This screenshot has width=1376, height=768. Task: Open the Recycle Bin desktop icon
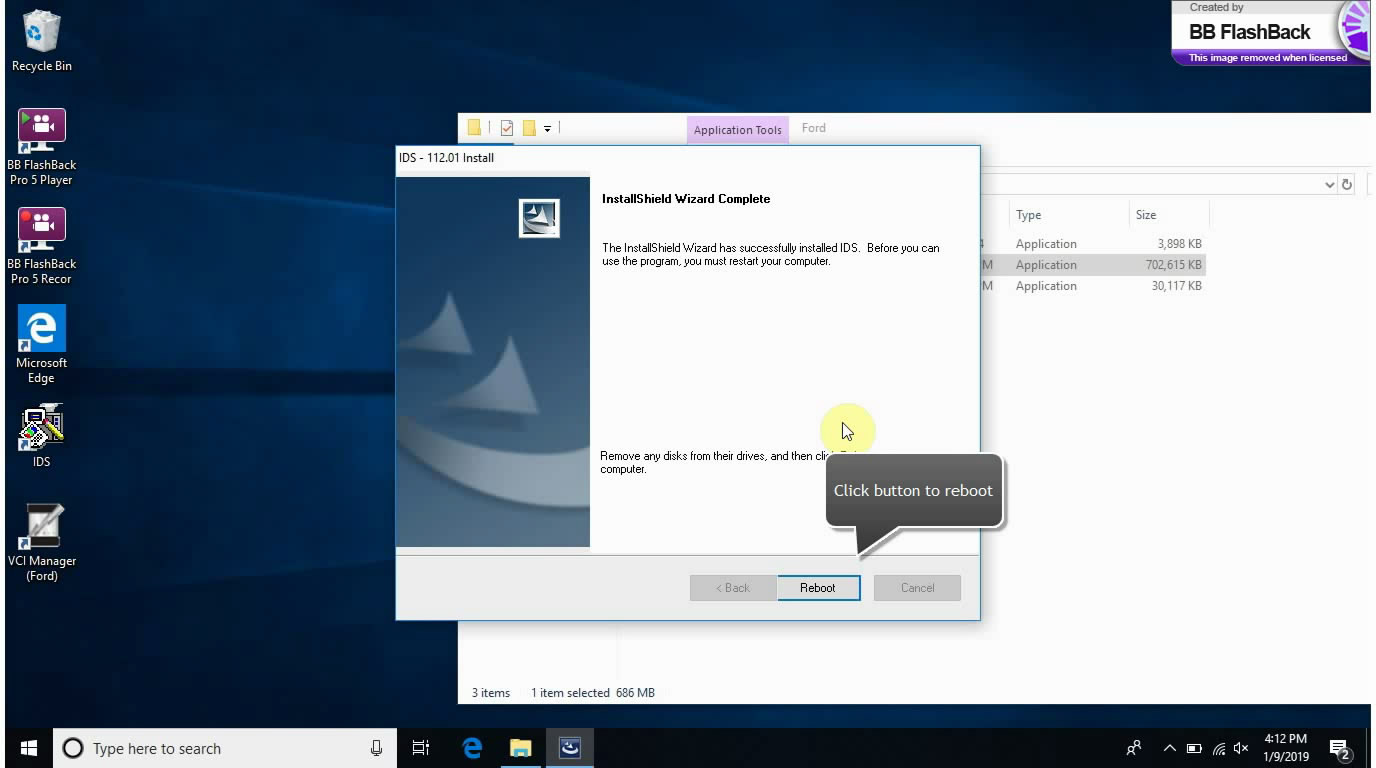point(41,42)
